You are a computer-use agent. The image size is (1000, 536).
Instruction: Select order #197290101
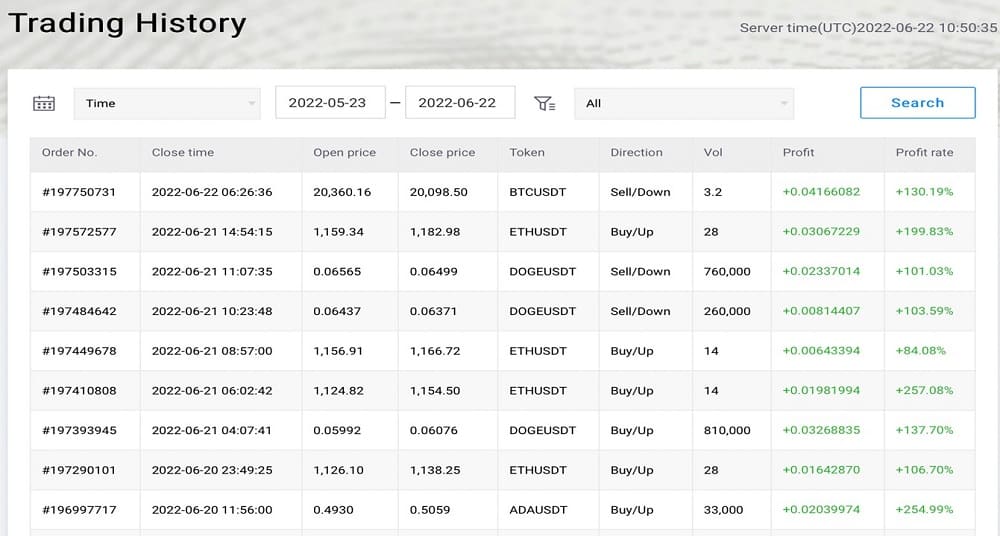(79, 470)
